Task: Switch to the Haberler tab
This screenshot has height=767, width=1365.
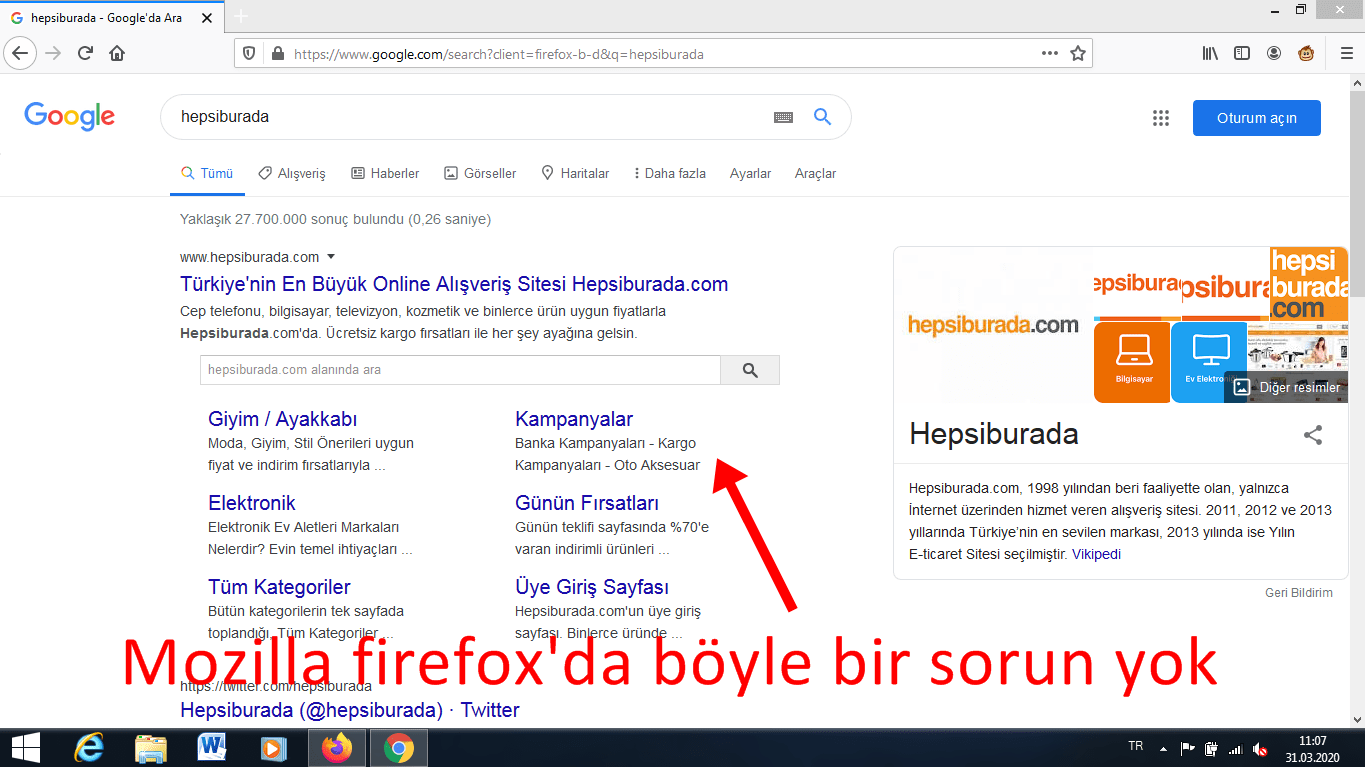Action: 385,173
